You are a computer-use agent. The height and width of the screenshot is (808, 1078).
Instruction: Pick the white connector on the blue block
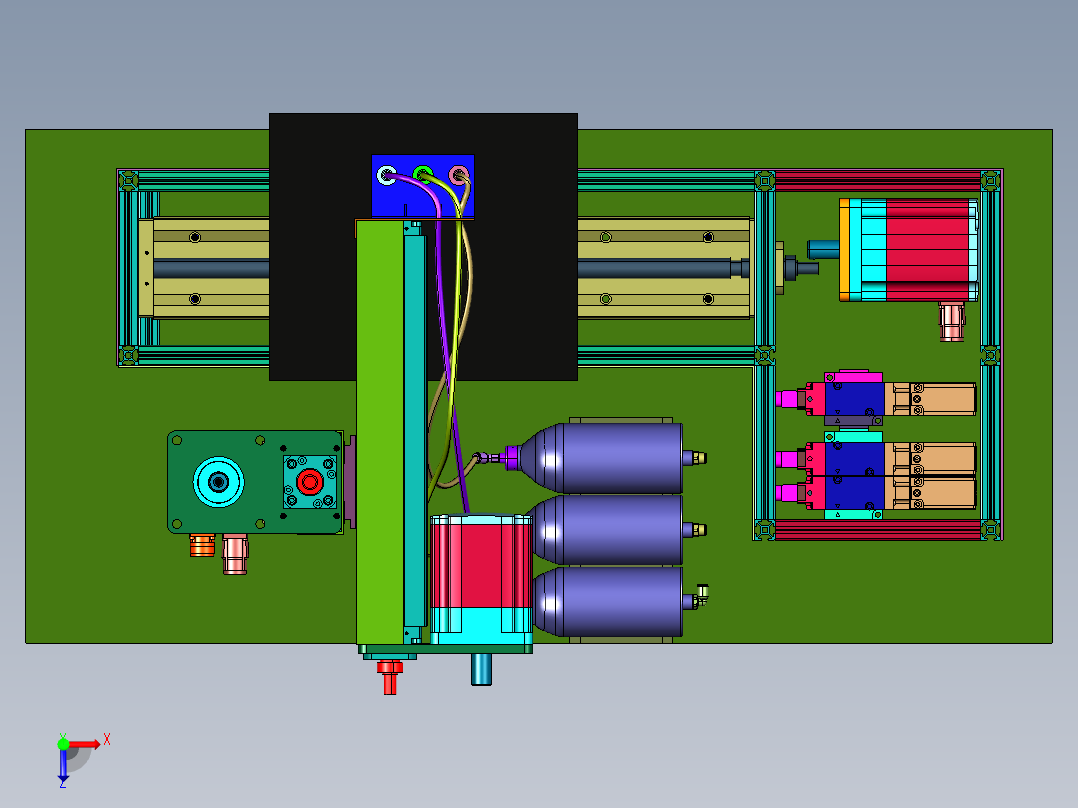pos(386,174)
